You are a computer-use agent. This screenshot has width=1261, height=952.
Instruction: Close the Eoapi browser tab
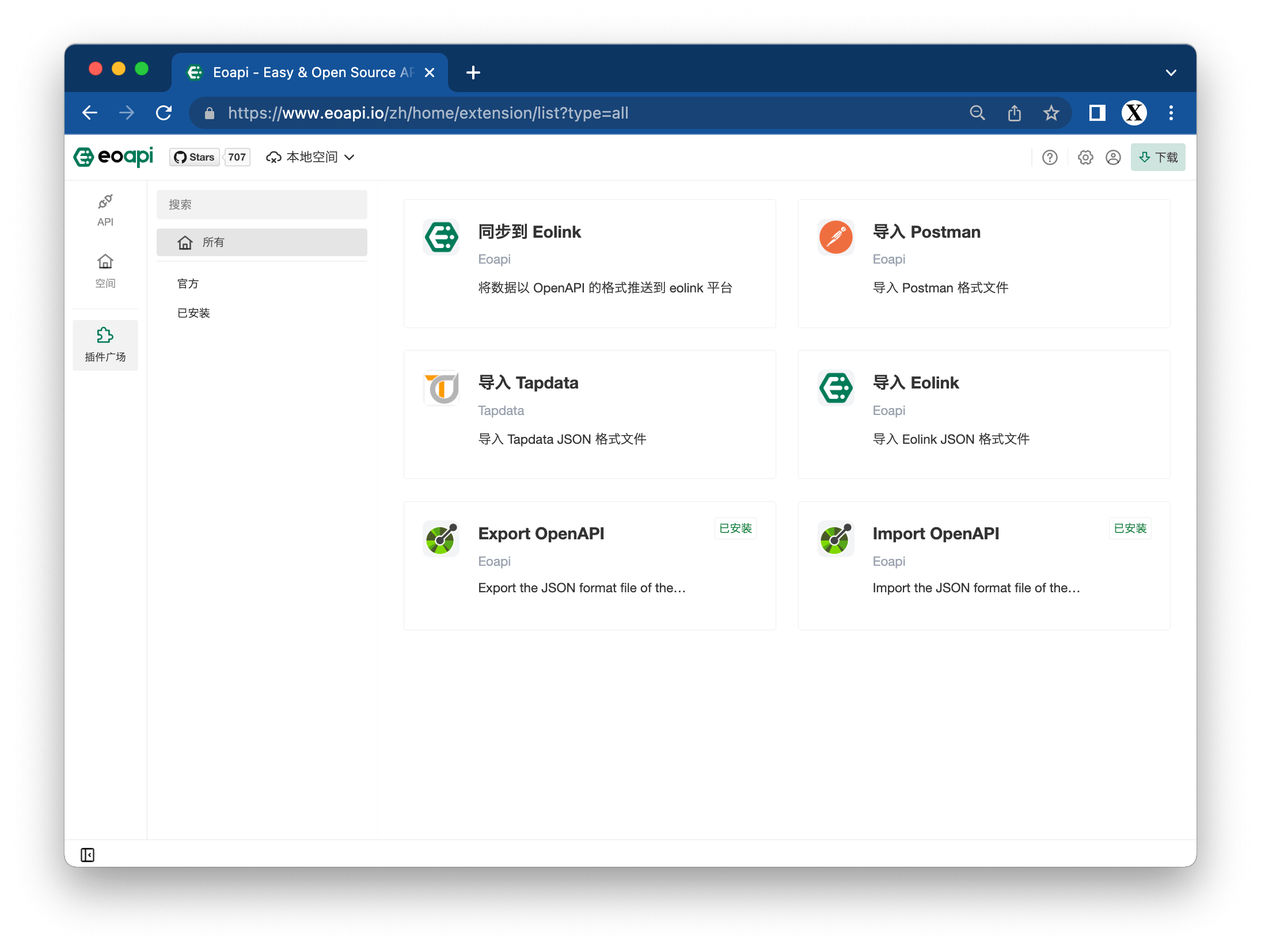tap(429, 73)
